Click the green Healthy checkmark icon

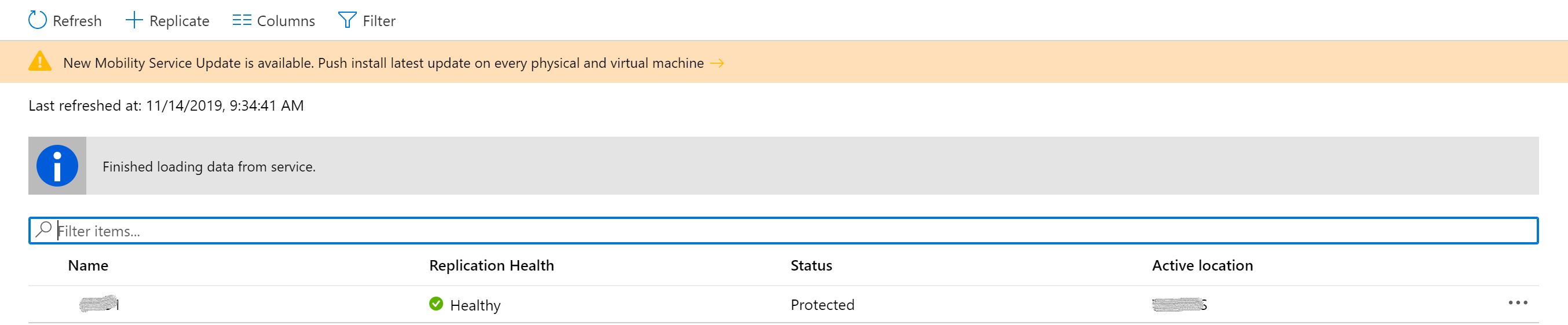pyautogui.click(x=436, y=303)
